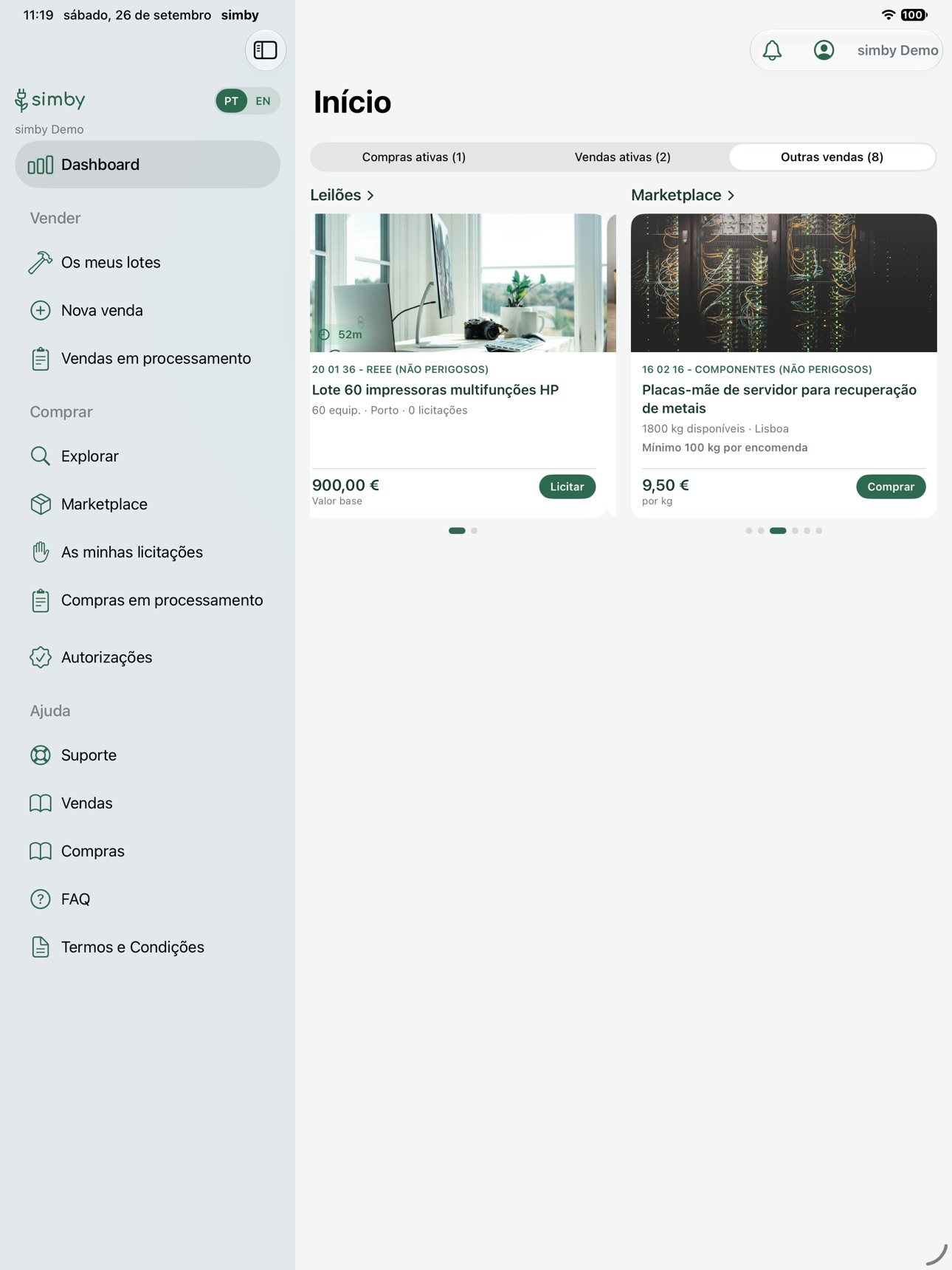Click the Licitar button

(x=567, y=487)
